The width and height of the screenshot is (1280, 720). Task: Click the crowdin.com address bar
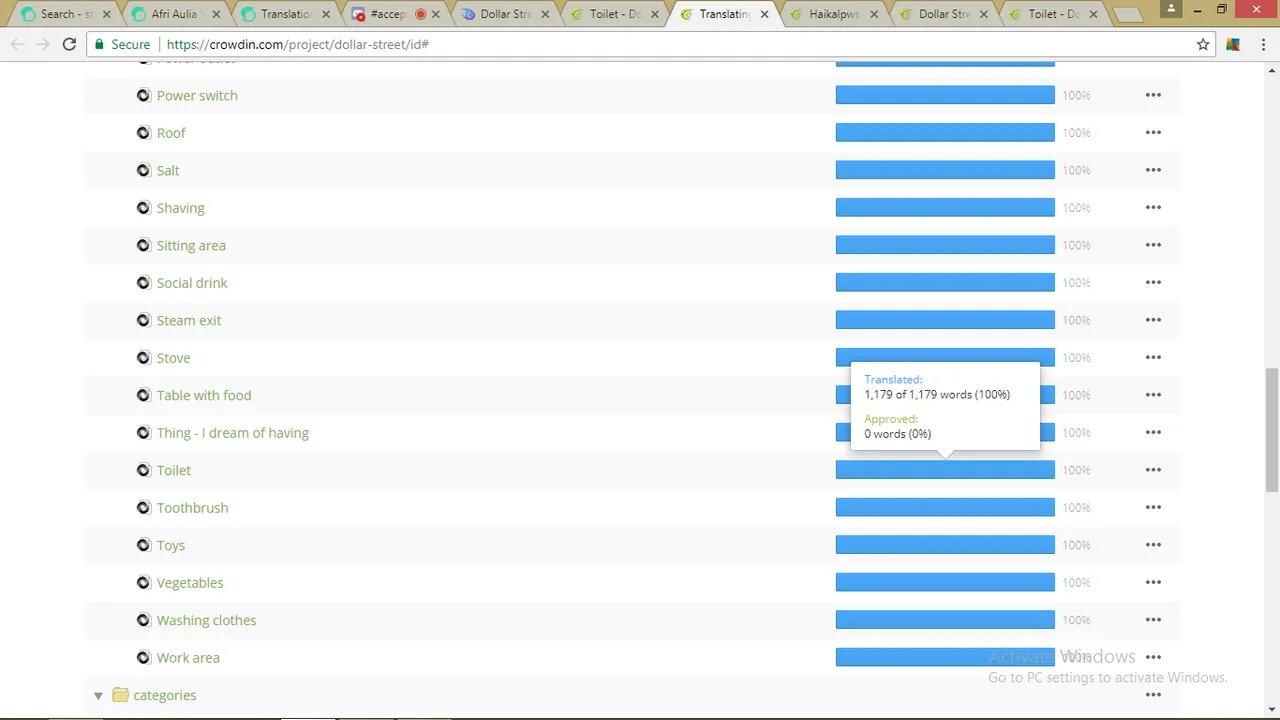tap(650, 44)
